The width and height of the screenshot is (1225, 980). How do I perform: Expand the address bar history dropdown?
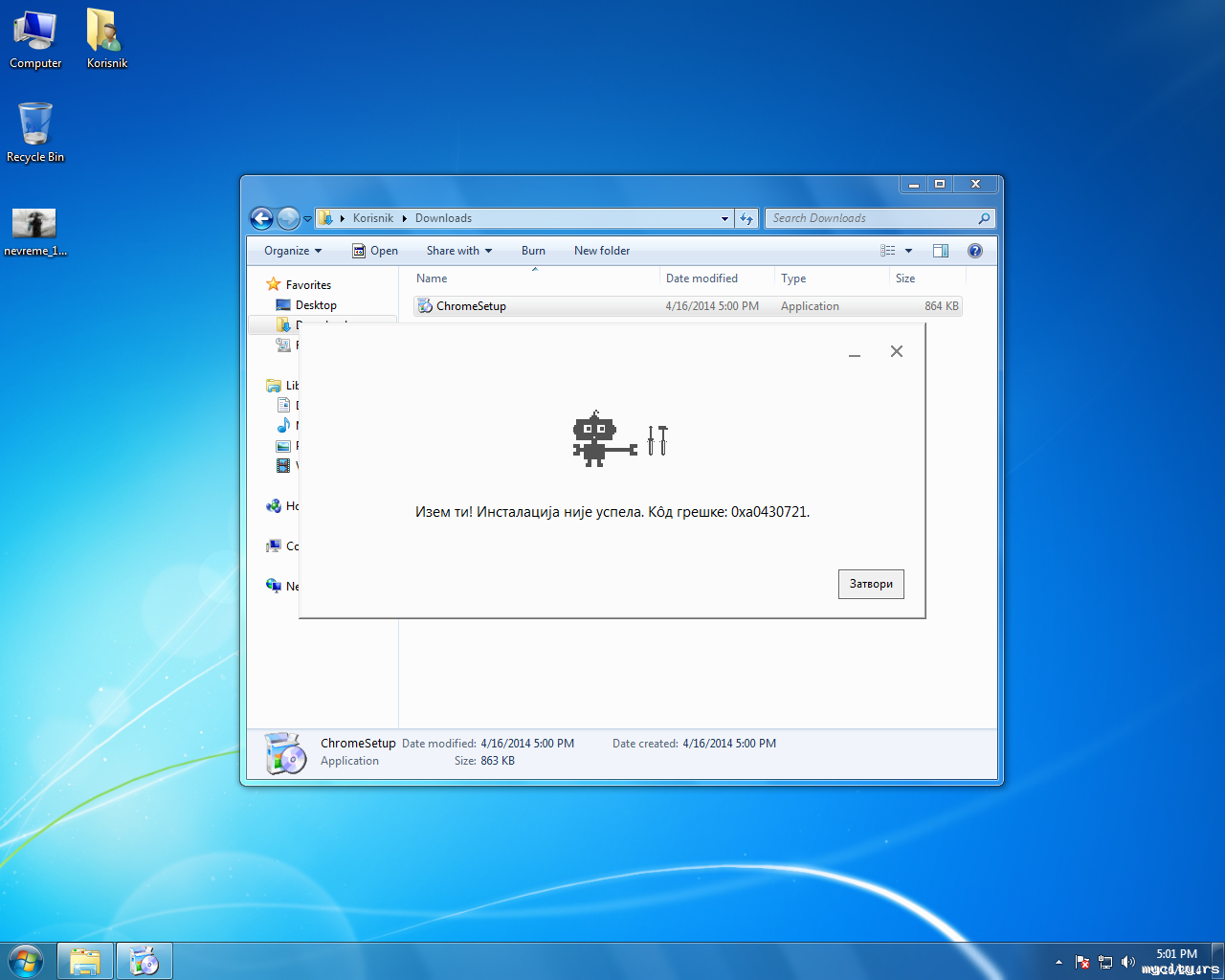pyautogui.click(x=724, y=218)
